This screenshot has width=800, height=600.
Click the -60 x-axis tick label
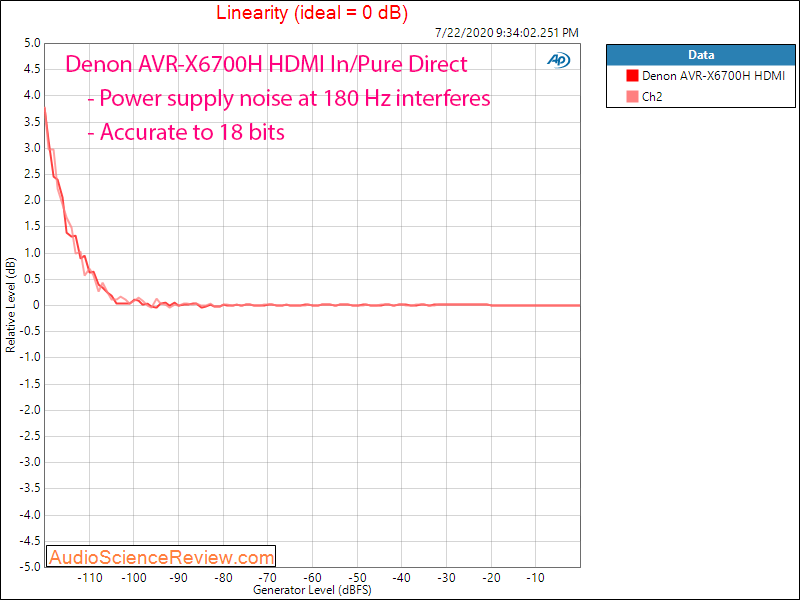[x=312, y=578]
